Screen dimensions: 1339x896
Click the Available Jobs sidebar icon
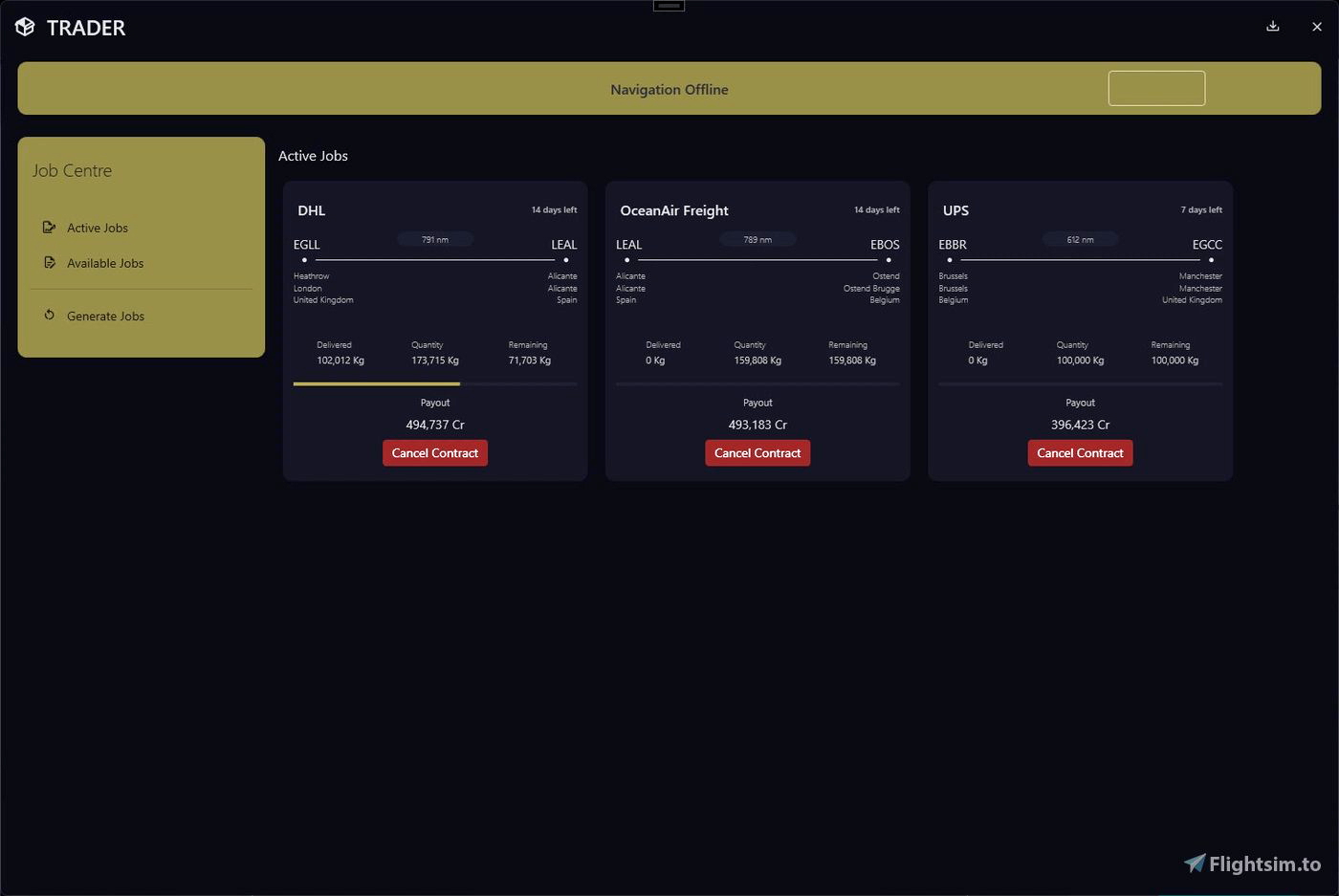click(49, 262)
